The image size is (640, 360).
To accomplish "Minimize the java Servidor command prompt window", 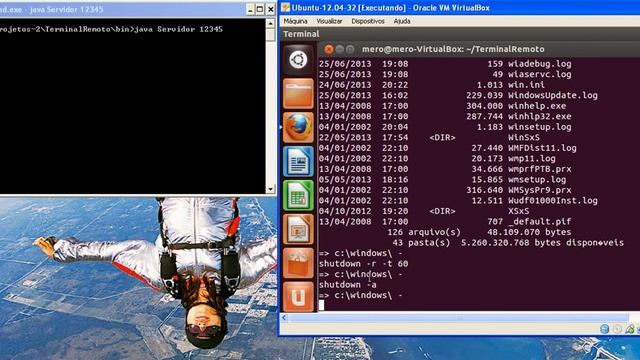I will point(250,9).
